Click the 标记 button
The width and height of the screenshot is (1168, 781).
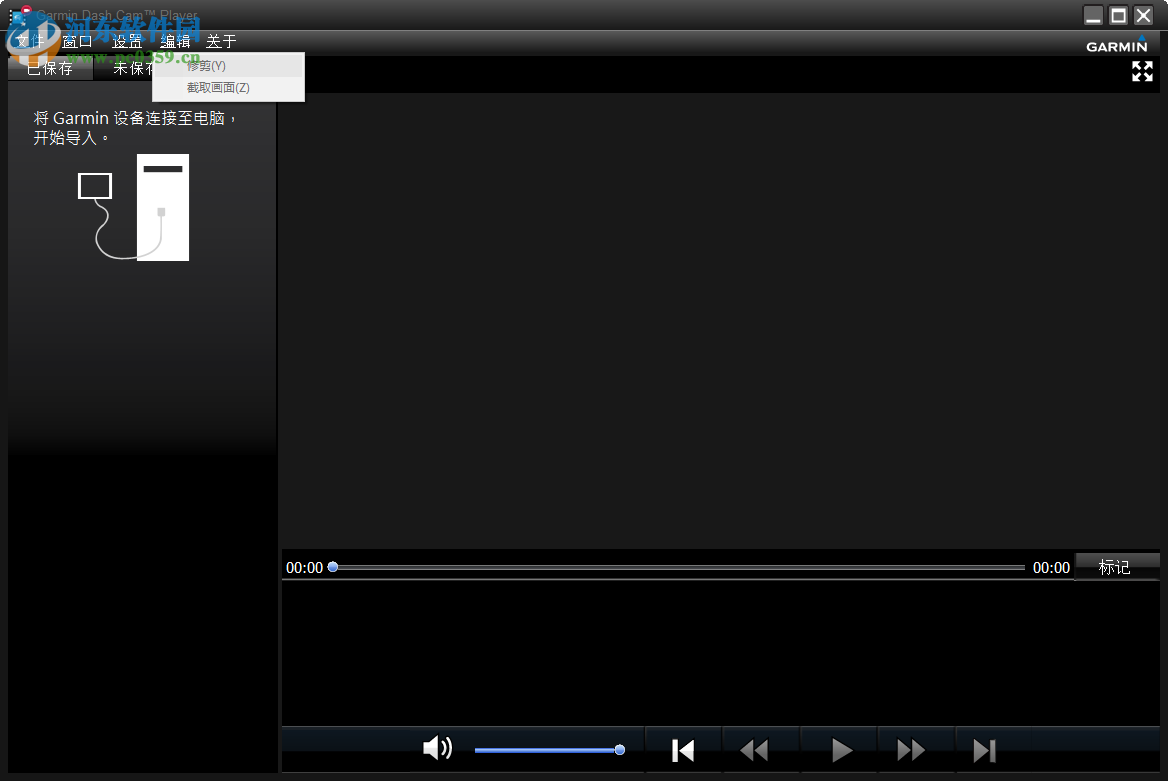[1117, 567]
